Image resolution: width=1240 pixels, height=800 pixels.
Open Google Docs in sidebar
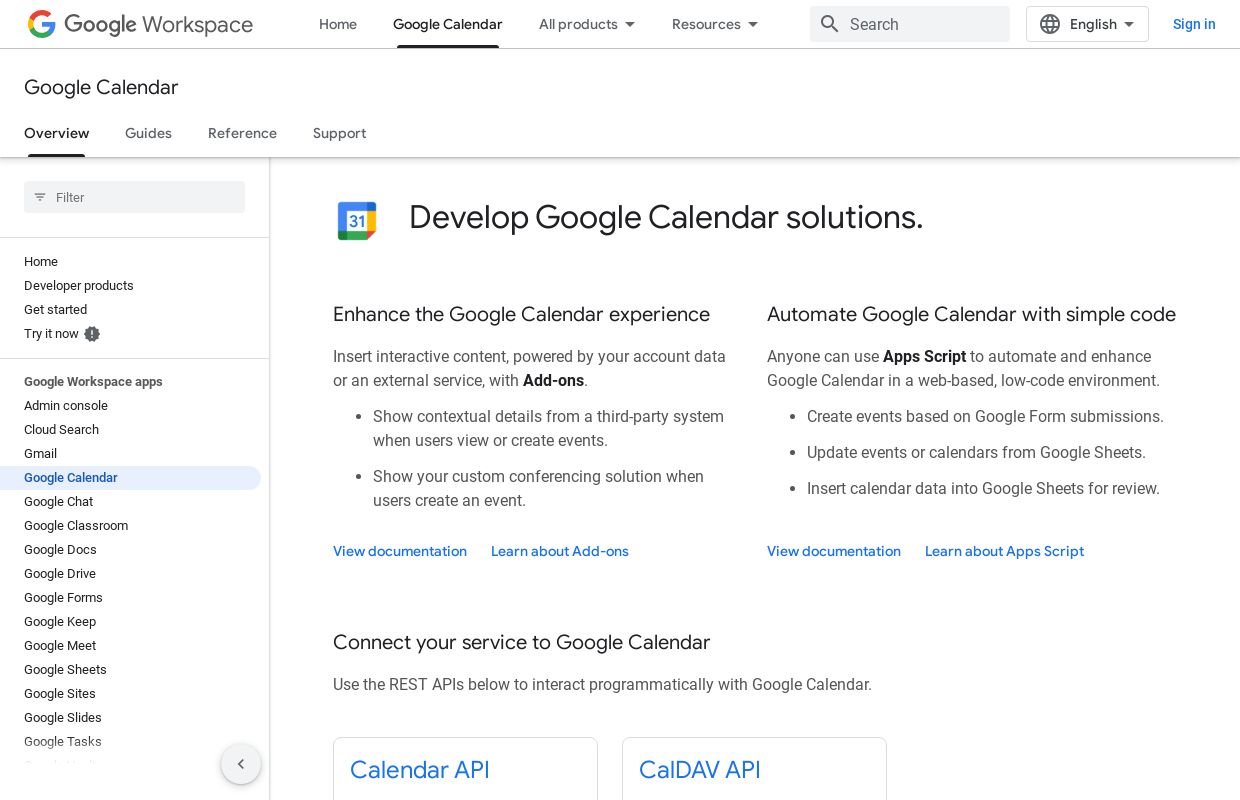(60, 550)
